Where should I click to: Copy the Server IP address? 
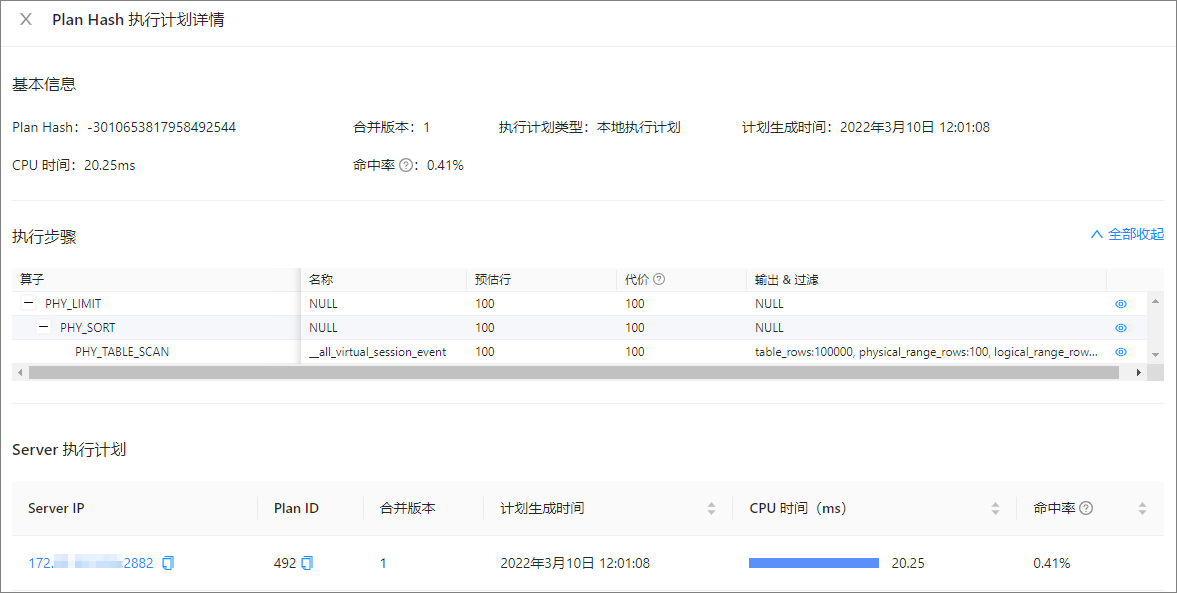pyautogui.click(x=168, y=563)
